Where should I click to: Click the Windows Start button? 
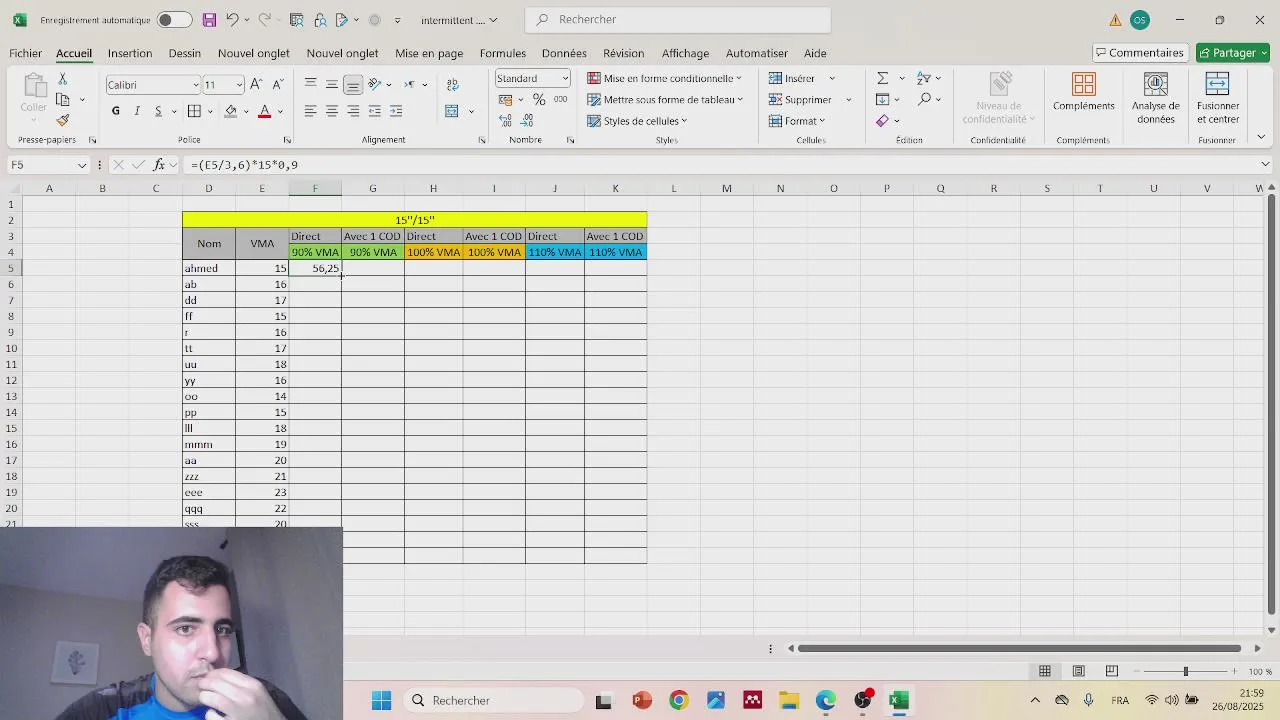[382, 701]
